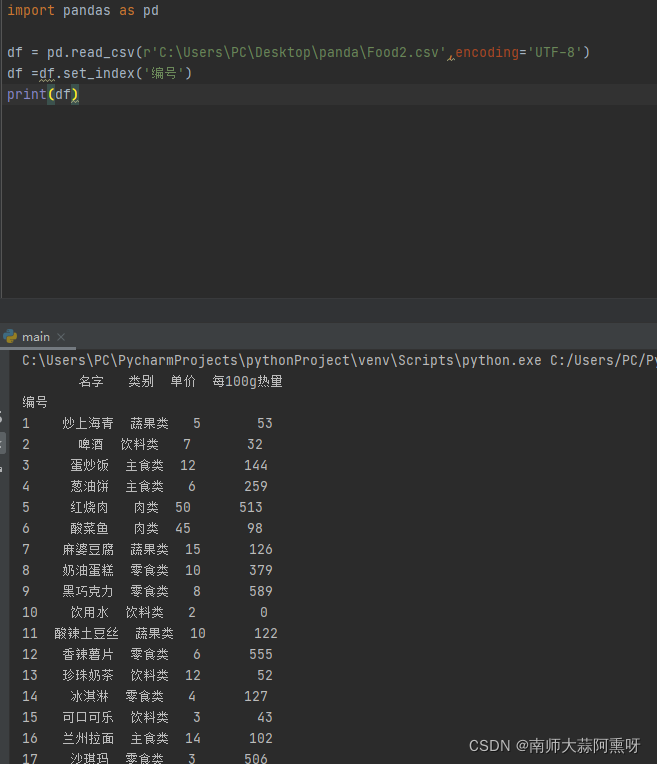The height and width of the screenshot is (764, 657).
Task: Click '主食类' category in row 16
Action: [x=149, y=738]
